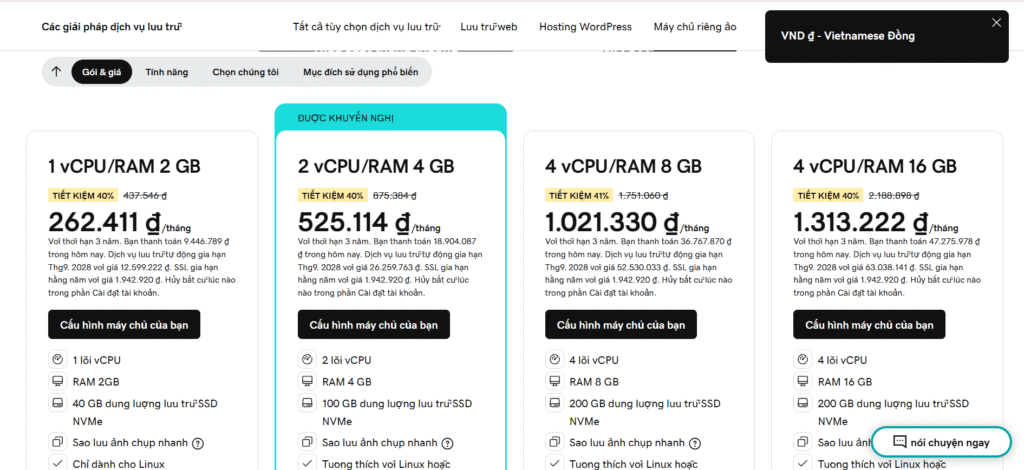The image size is (1024, 470).
Task: Go to 'Mục đích sử dụng phổ biến' tab
Action: pos(360,72)
